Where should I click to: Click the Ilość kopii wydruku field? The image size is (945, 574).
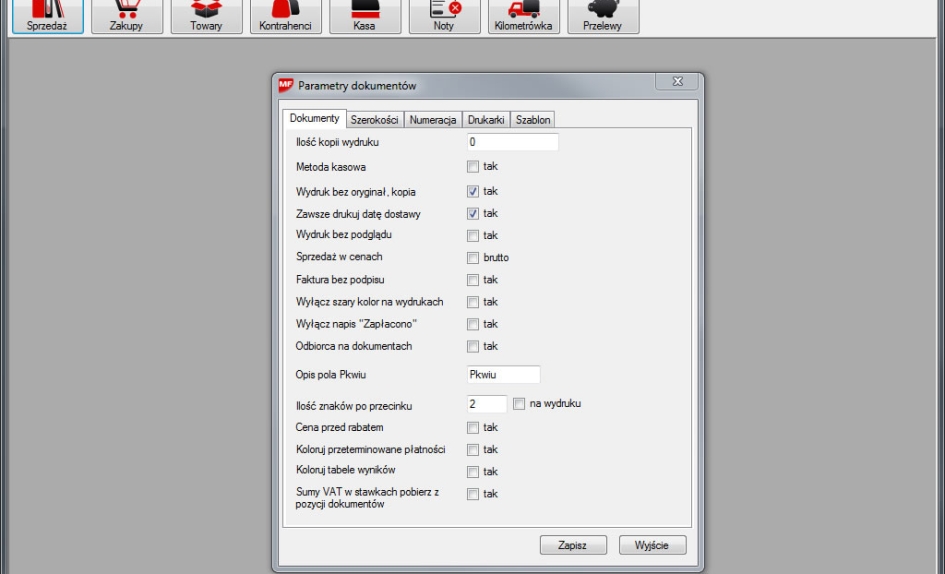tap(511, 143)
